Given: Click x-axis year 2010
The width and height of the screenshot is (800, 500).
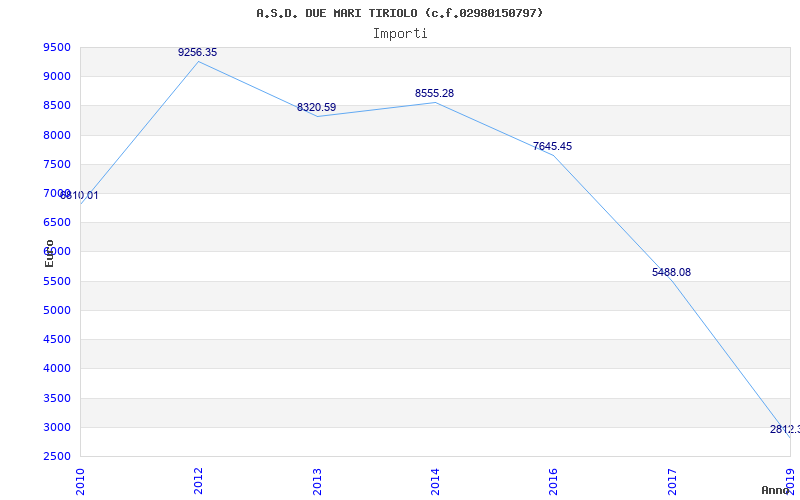Looking at the screenshot, I should [x=80, y=482].
